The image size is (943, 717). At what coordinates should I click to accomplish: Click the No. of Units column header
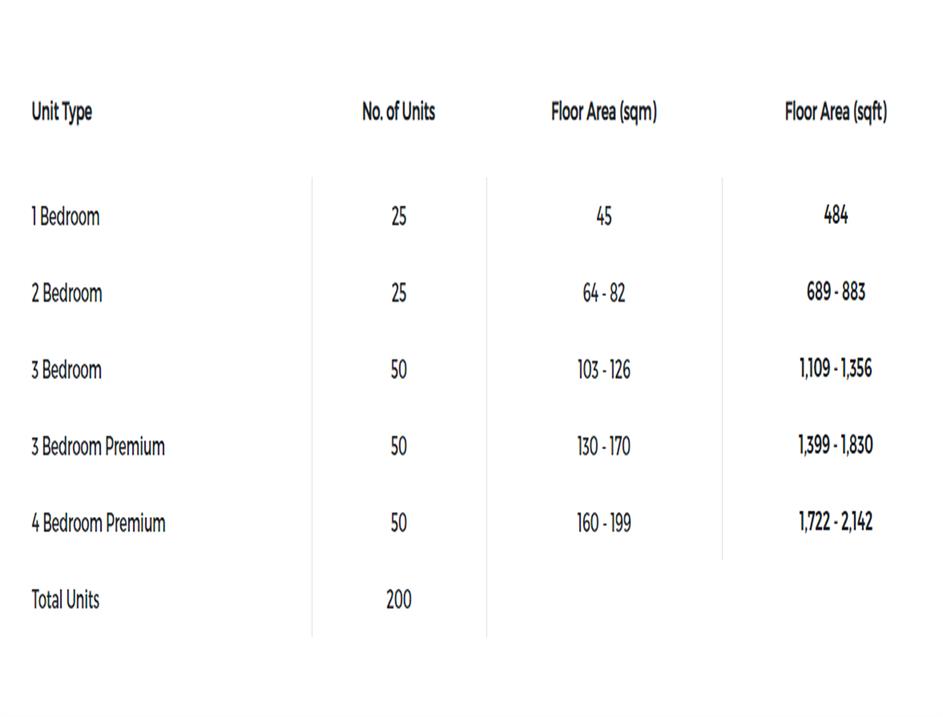coord(398,112)
